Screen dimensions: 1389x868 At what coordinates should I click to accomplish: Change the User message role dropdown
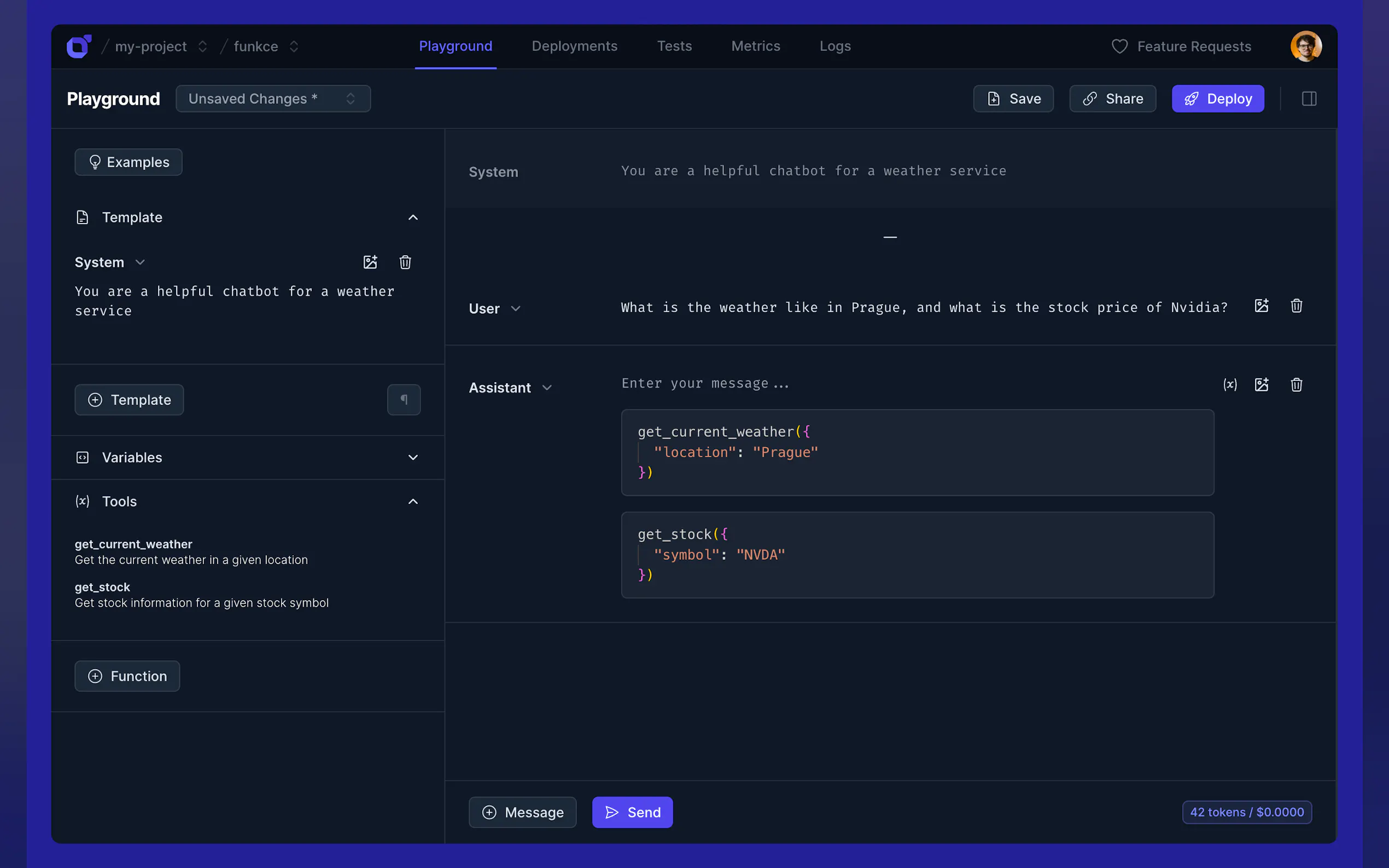coord(494,309)
